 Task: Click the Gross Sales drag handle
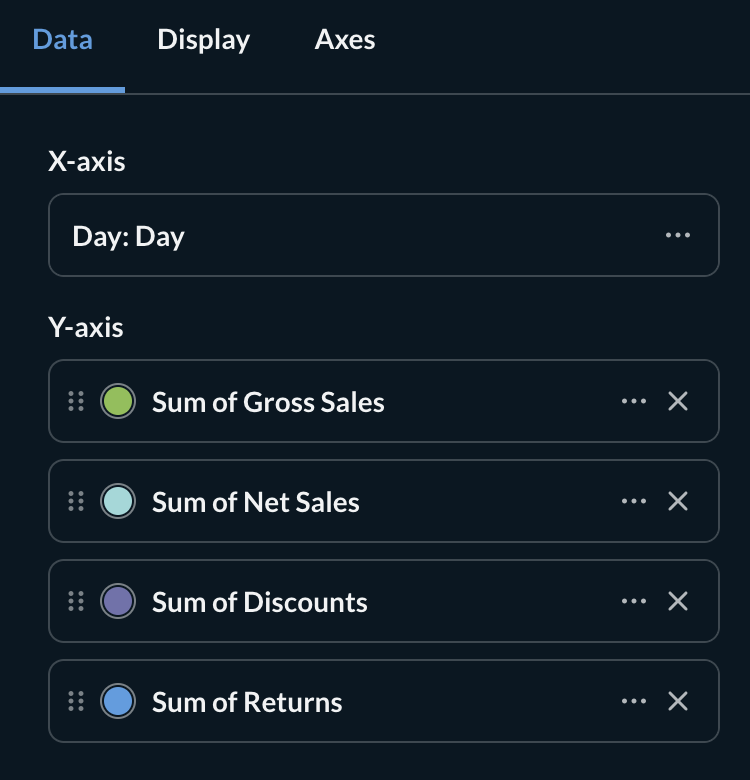(76, 401)
